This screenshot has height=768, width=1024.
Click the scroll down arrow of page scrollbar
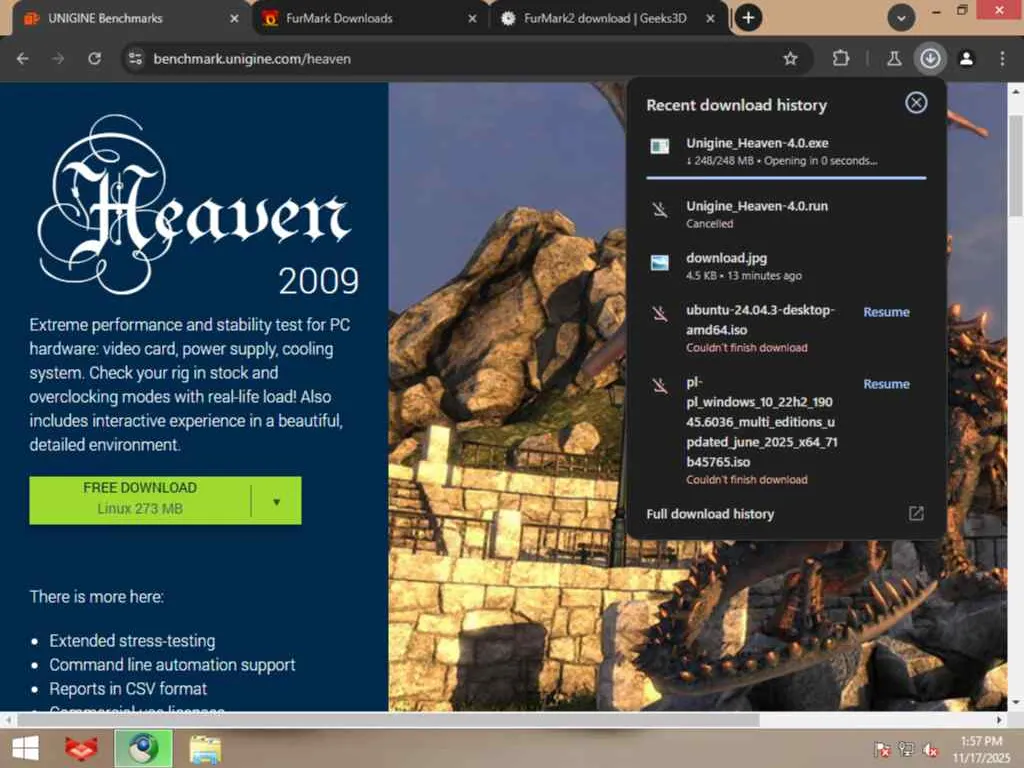pos(1016,703)
